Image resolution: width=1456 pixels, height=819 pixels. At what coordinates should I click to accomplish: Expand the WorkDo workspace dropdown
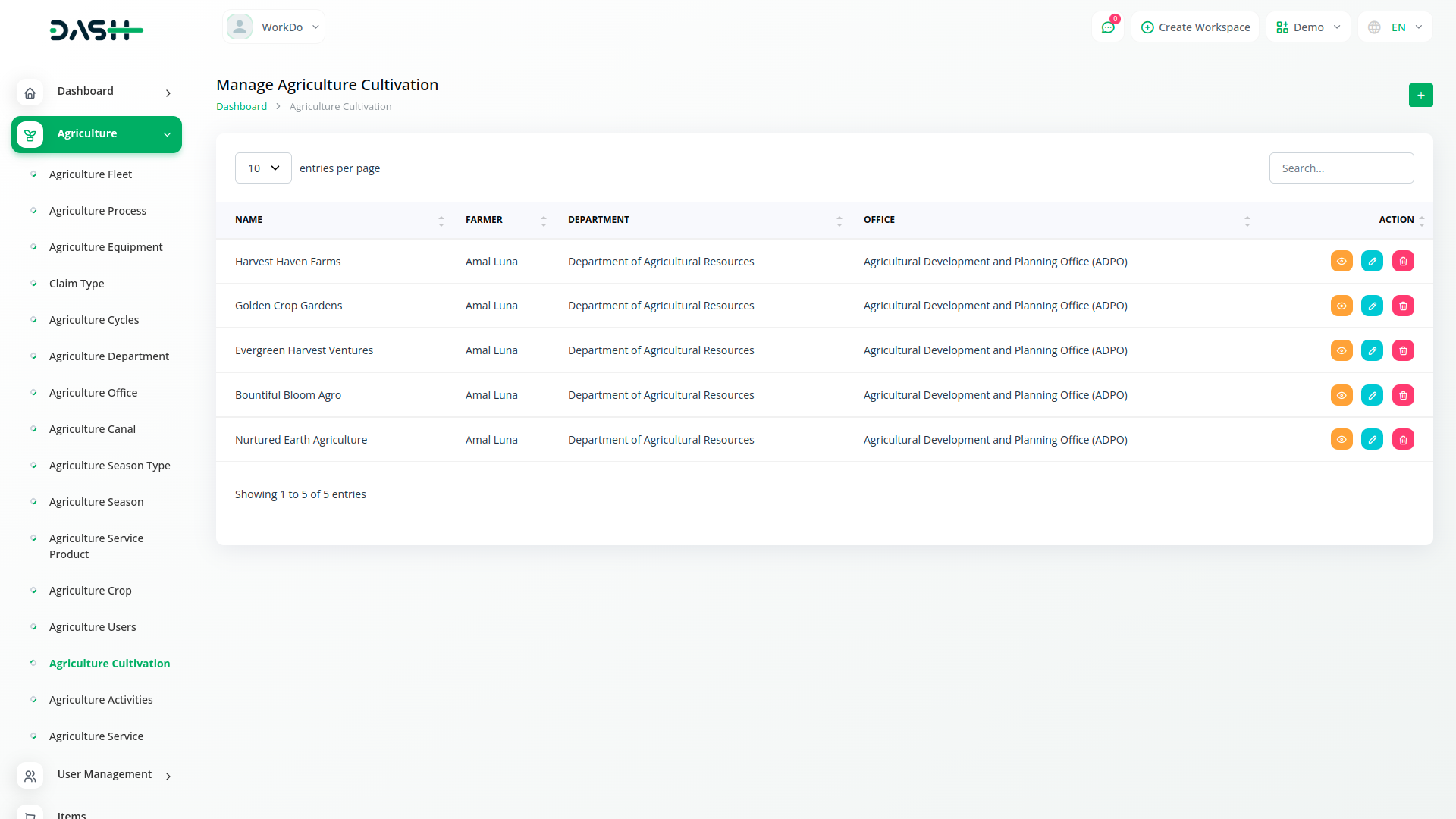[x=274, y=27]
